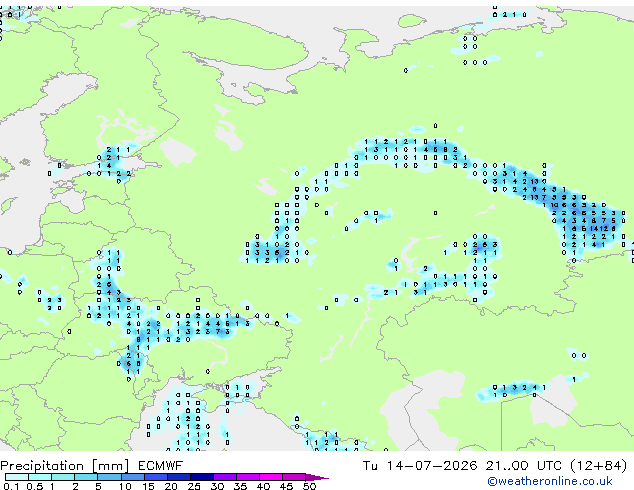The height and width of the screenshot is (490, 634).
Task: Click the '20' legend scale label
Action: 171,486
